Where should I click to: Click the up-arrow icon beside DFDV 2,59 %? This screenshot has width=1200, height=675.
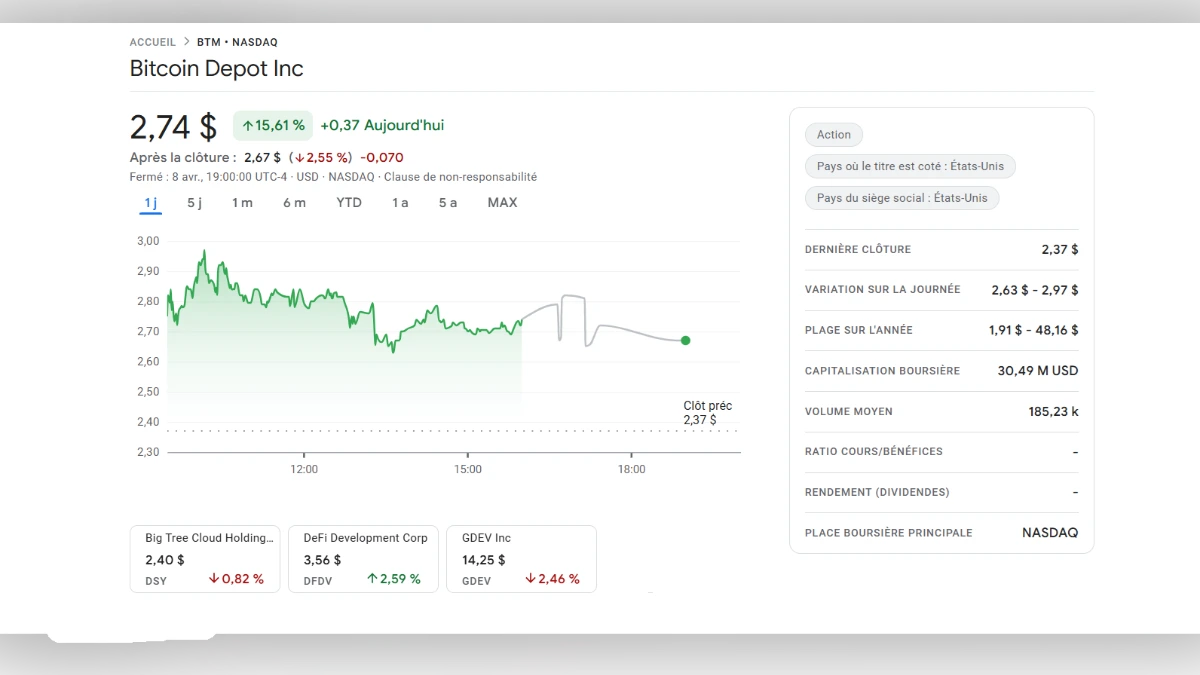coord(374,580)
